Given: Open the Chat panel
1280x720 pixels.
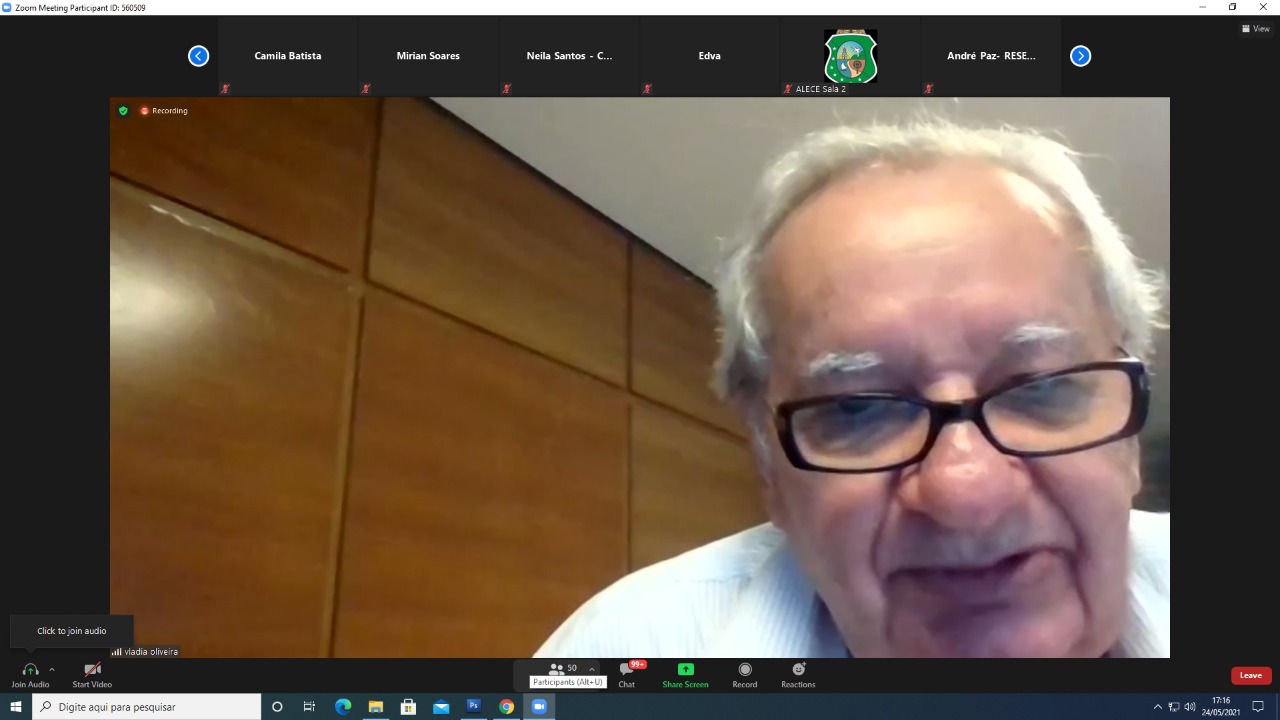Looking at the screenshot, I should pyautogui.click(x=627, y=670).
